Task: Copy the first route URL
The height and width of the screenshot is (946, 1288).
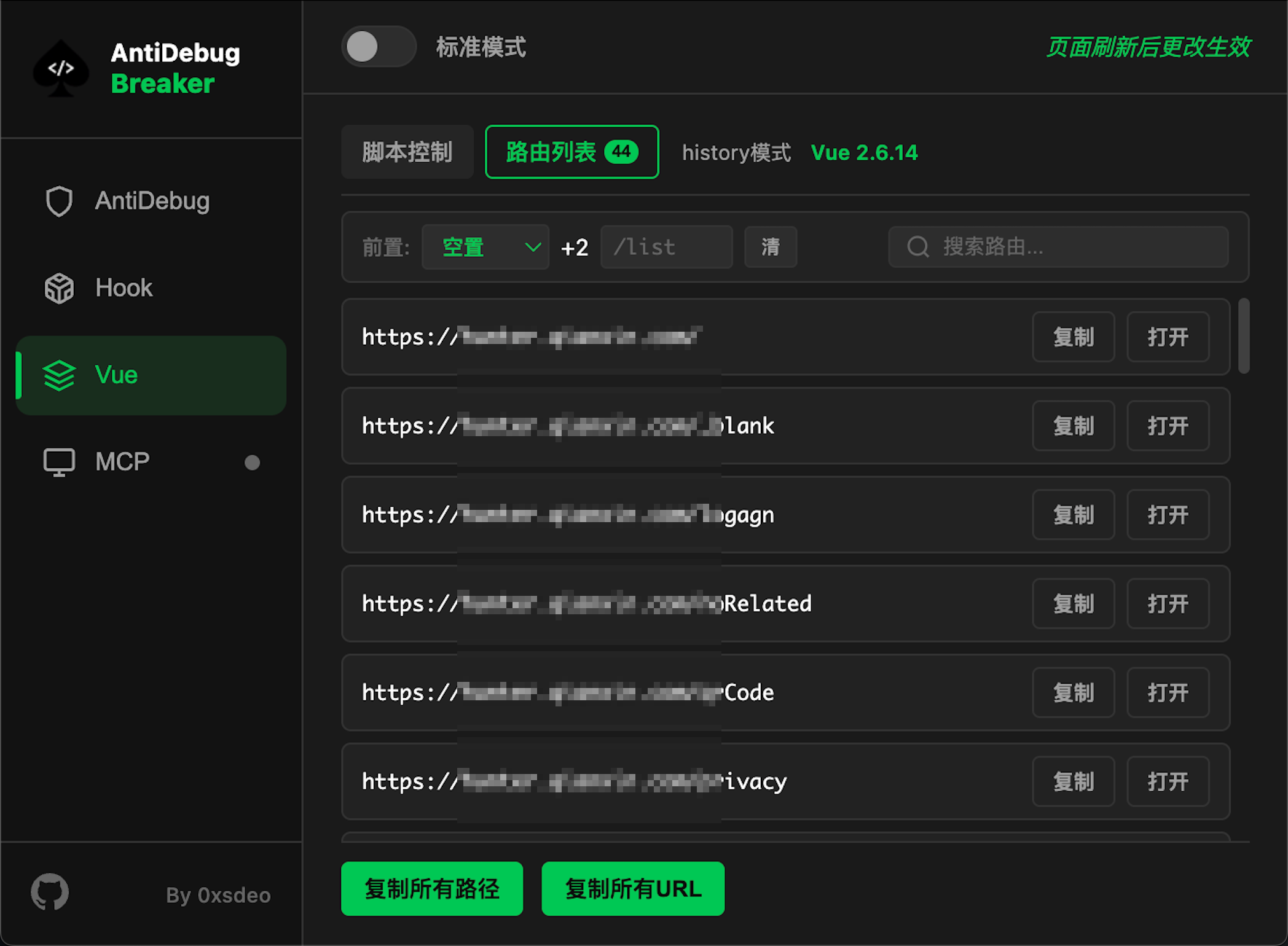Action: (1074, 337)
